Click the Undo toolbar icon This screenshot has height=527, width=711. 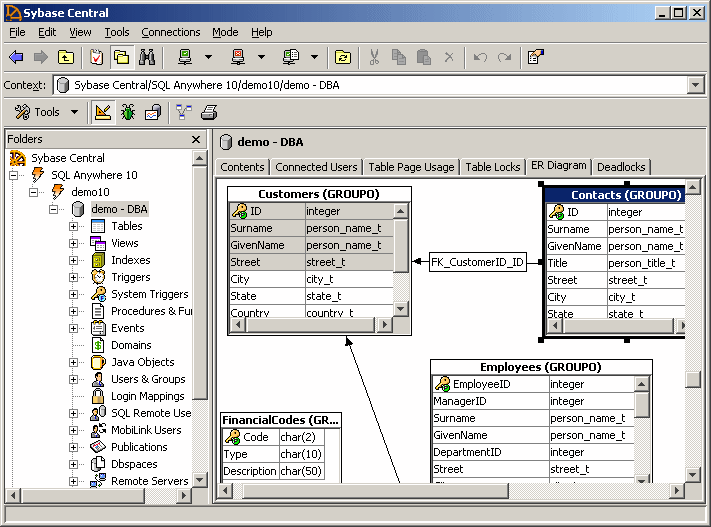480,57
